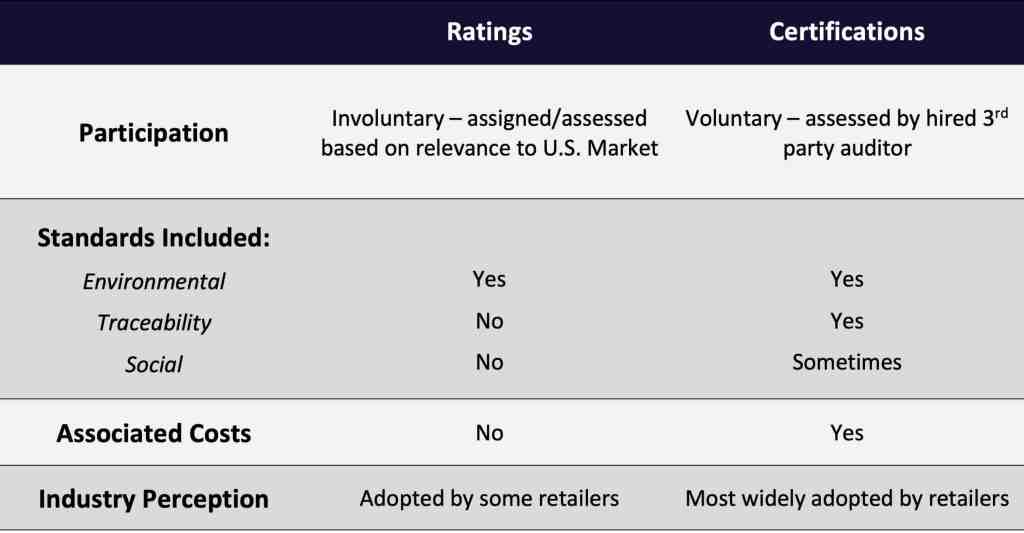The height and width of the screenshot is (533, 1024).
Task: Click No under Ratings for Social
Action: 489,362
